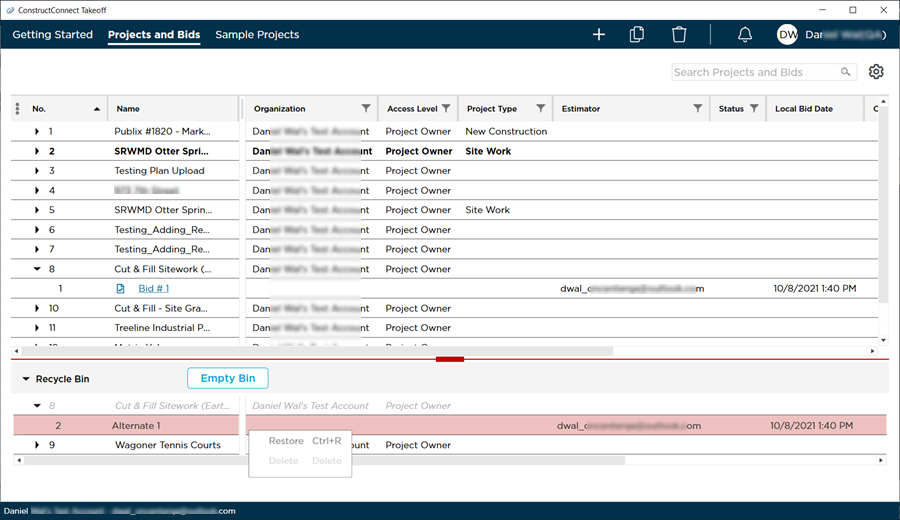Open the Organization column filter
This screenshot has height=520, width=900.
pyautogui.click(x=366, y=108)
